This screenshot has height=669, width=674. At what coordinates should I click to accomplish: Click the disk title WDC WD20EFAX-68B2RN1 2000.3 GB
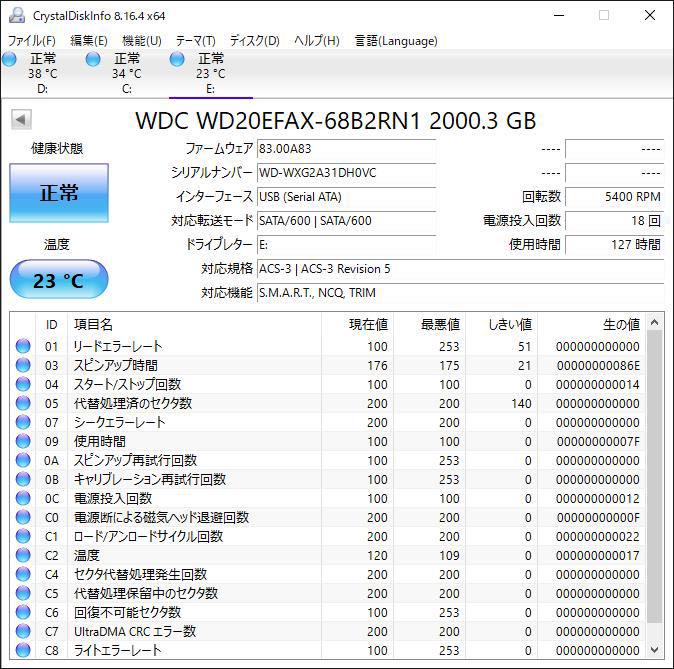pos(336,120)
